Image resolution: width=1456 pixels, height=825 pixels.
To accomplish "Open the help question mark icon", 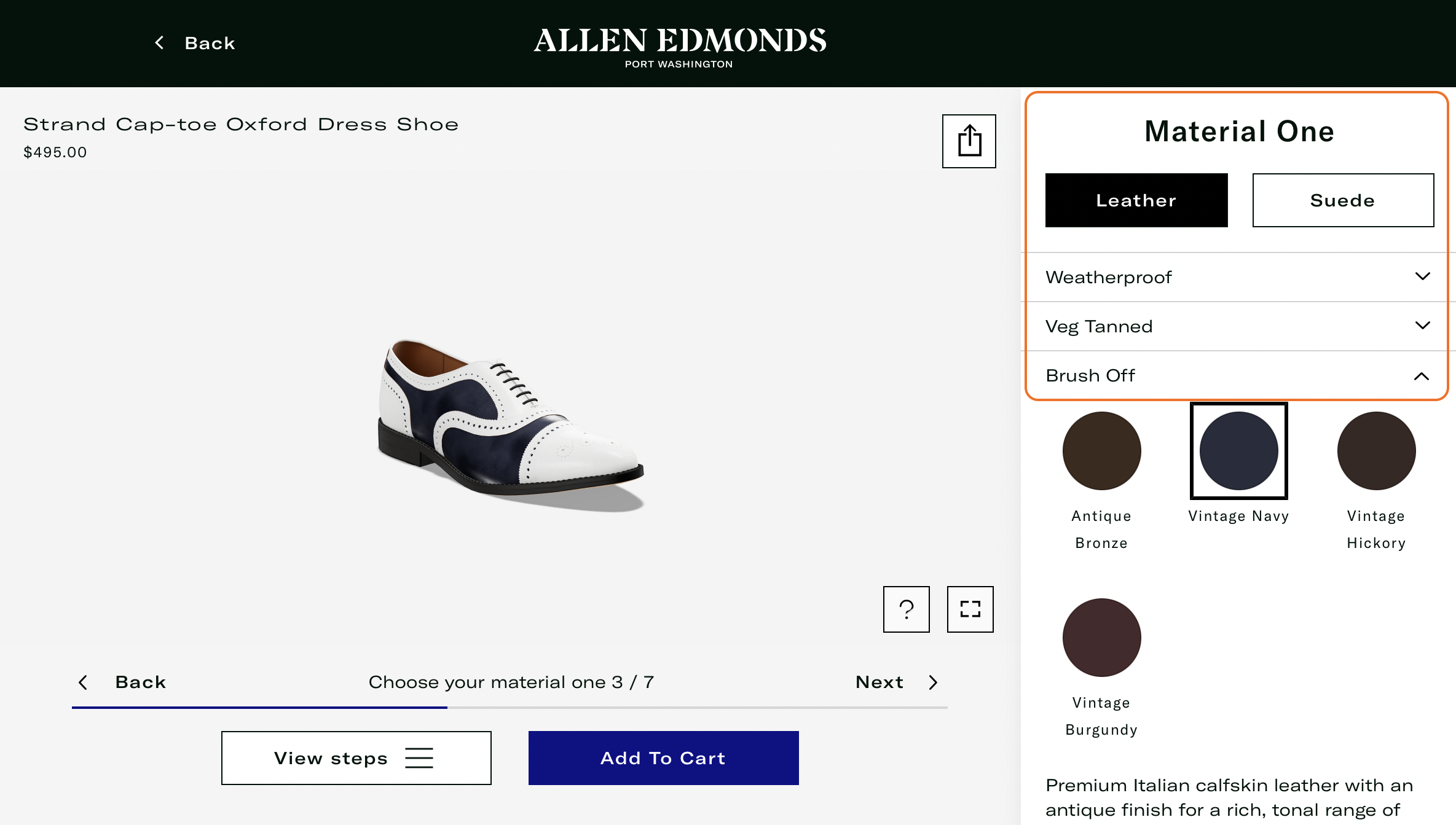I will click(906, 609).
